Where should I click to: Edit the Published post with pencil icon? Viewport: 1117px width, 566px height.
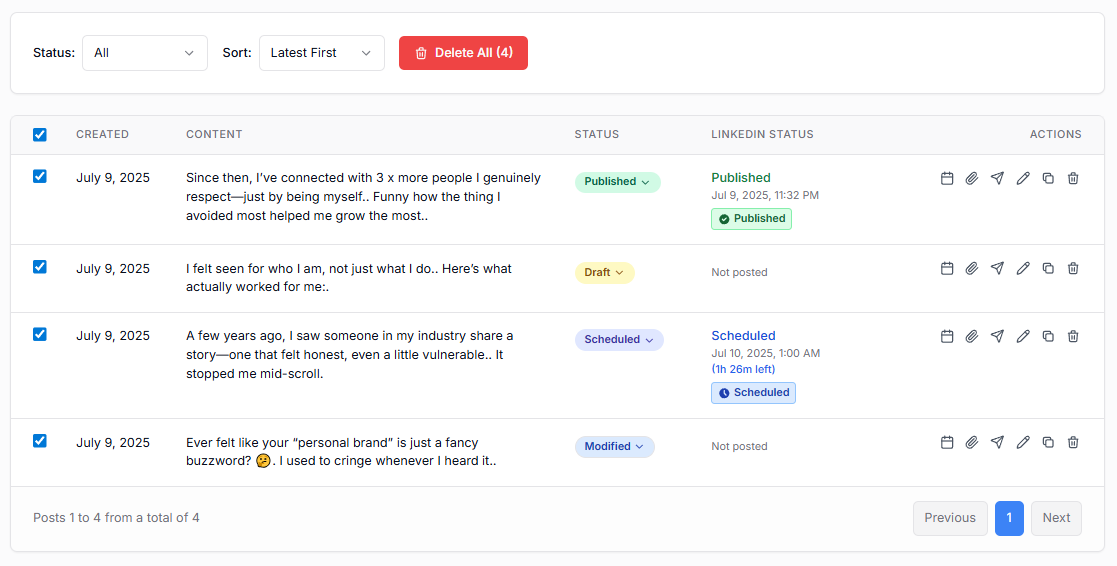click(1023, 178)
